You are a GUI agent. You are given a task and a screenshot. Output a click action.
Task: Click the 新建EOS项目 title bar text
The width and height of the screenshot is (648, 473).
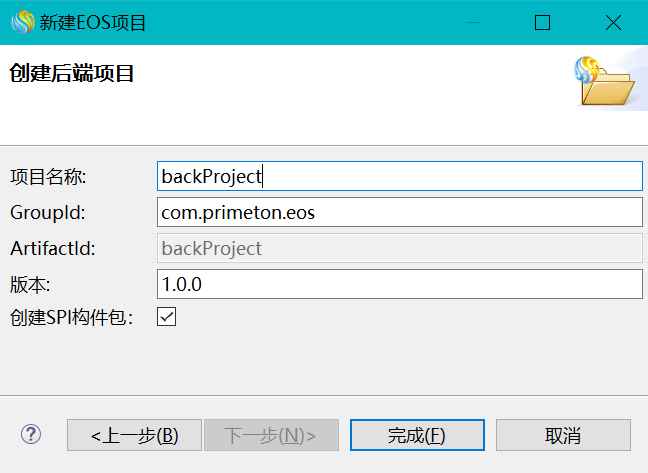(93, 22)
